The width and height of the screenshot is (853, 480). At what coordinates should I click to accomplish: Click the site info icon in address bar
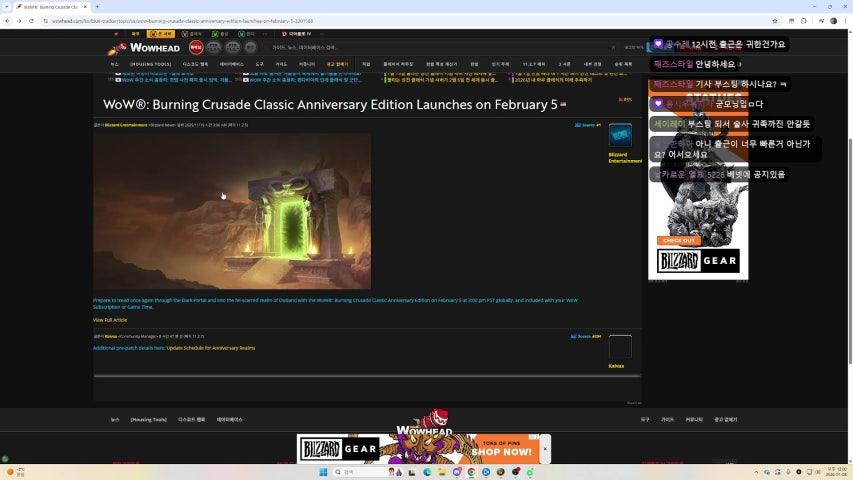pyautogui.click(x=46, y=21)
